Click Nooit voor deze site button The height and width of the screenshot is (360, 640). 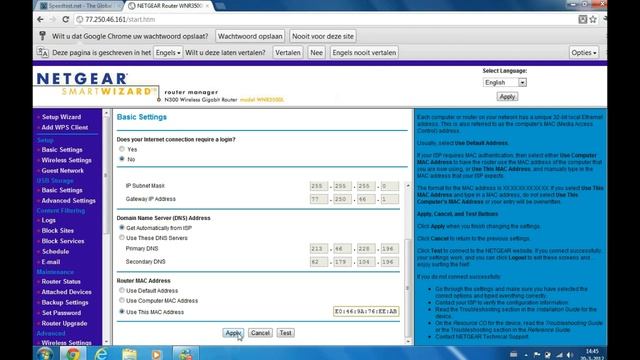click(x=323, y=36)
